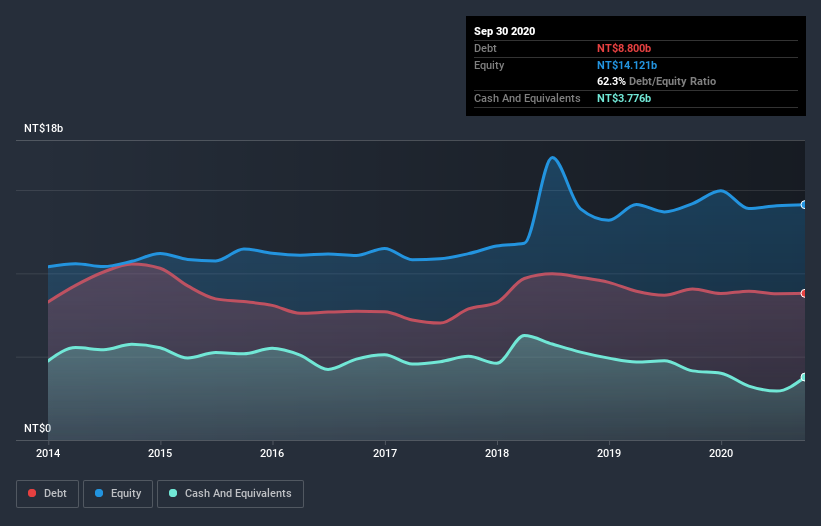Click the red Debt endpoint marker
The height and width of the screenshot is (526, 821).
804,294
